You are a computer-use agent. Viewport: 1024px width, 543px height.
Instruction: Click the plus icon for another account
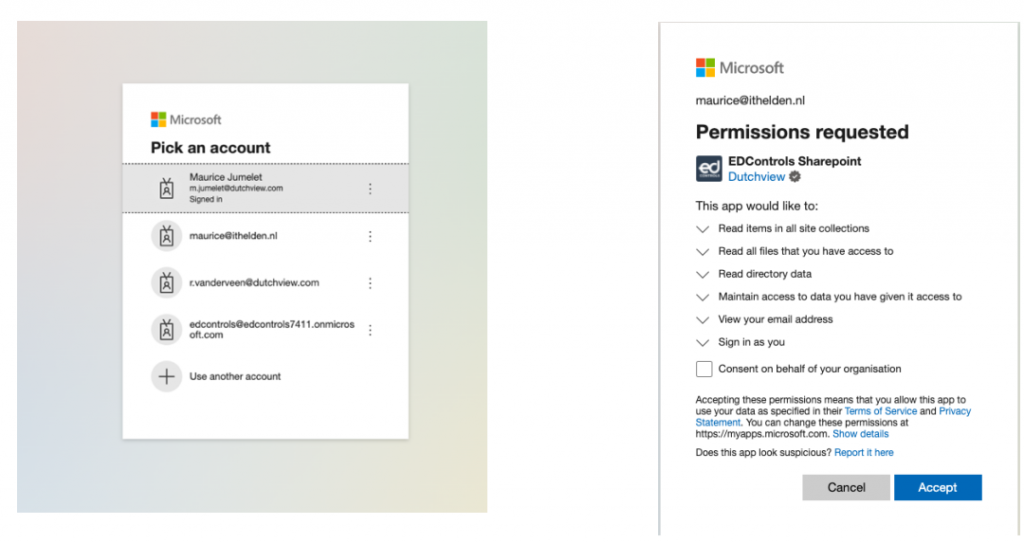coord(166,377)
